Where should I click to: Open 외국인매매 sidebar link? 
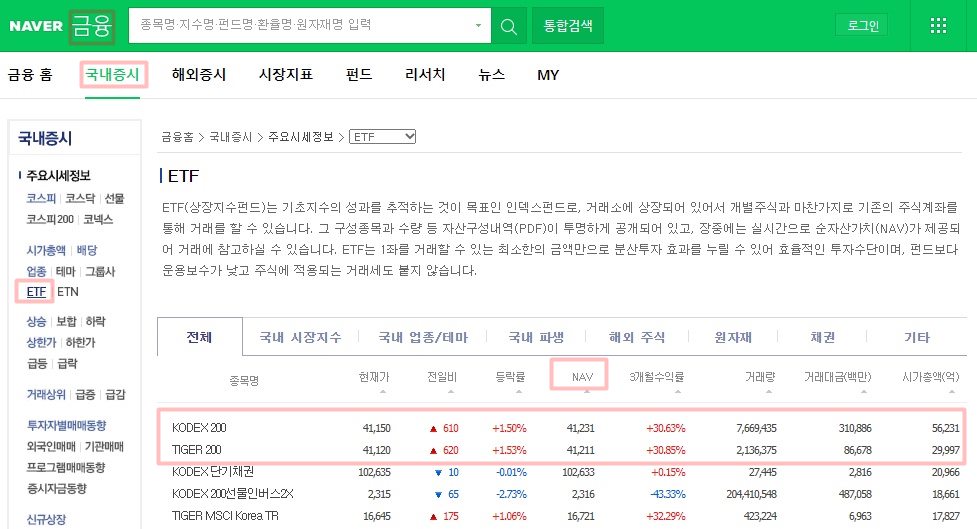[x=51, y=446]
